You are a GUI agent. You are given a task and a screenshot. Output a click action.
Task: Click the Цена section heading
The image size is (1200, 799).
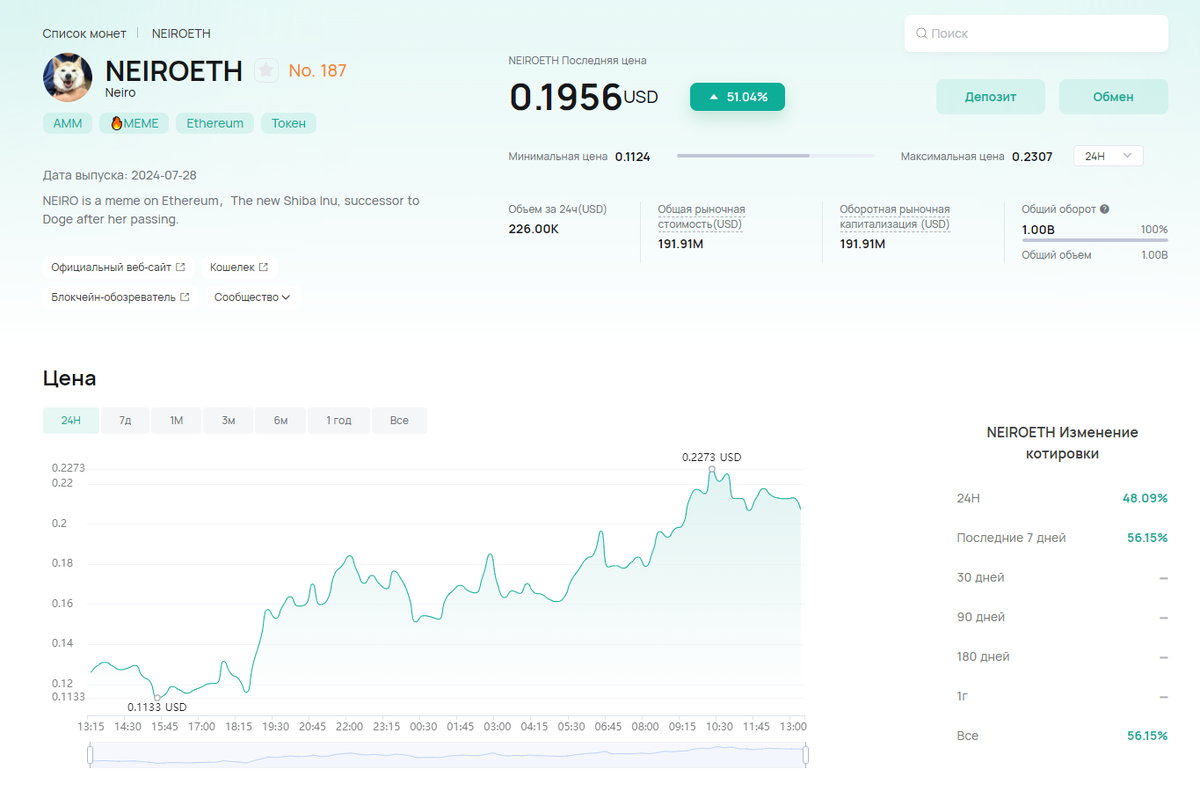69,378
